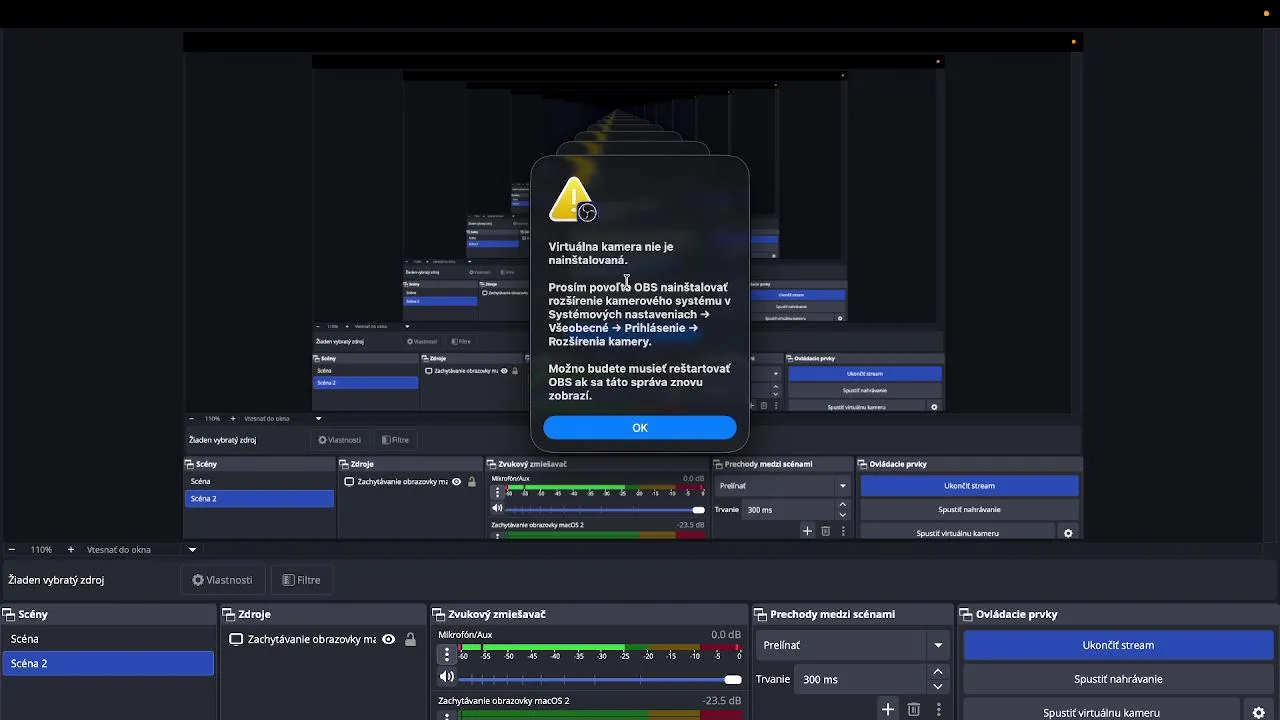
Task: Click Vtesnať do okna in the preview's largest mirrored copy
Action: (x=266, y=419)
